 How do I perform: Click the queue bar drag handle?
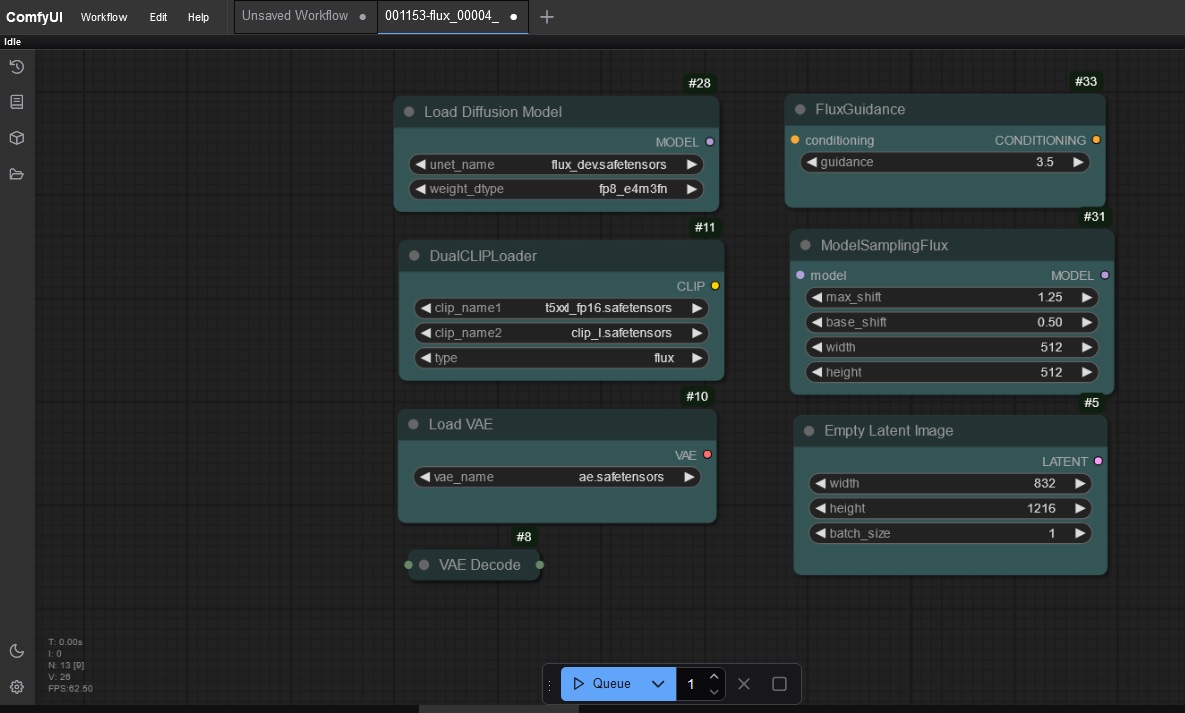coord(550,684)
